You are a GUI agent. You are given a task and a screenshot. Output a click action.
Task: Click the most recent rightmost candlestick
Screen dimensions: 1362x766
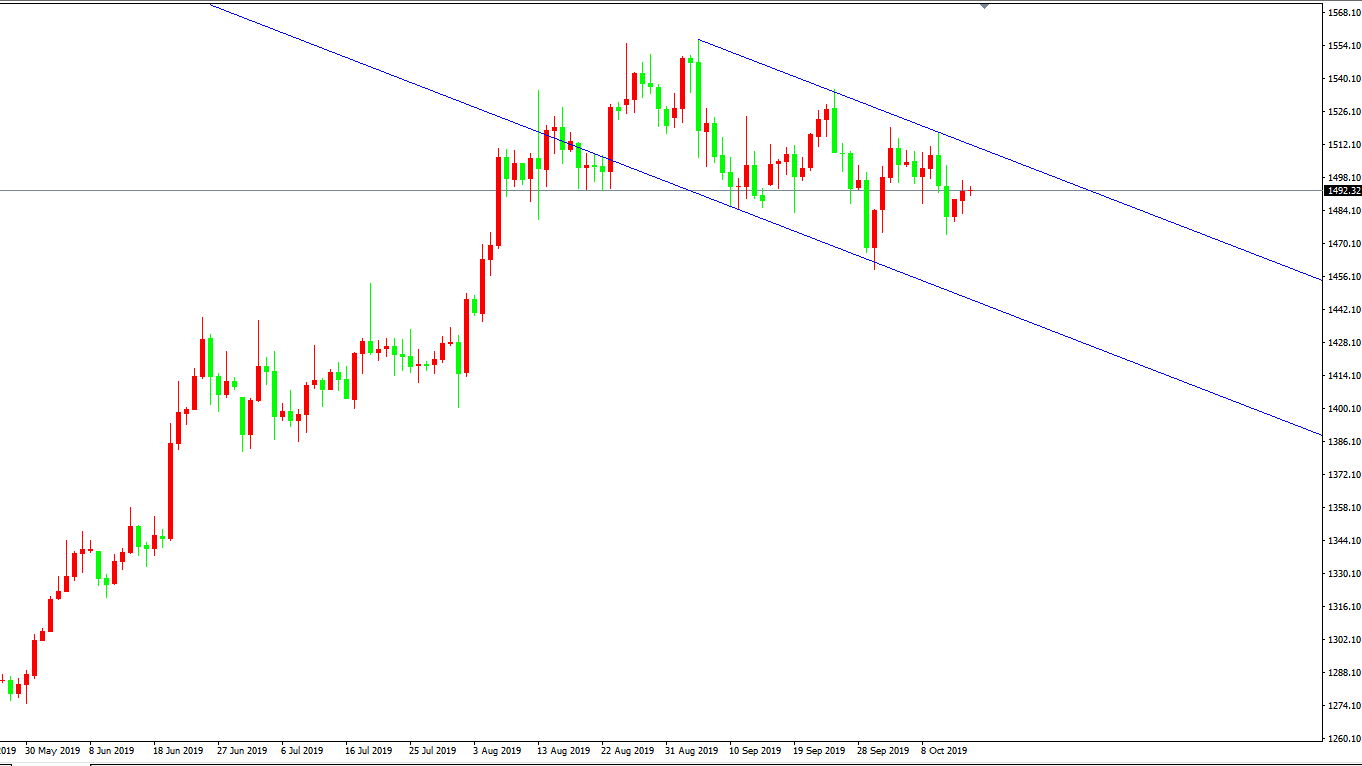click(x=970, y=190)
